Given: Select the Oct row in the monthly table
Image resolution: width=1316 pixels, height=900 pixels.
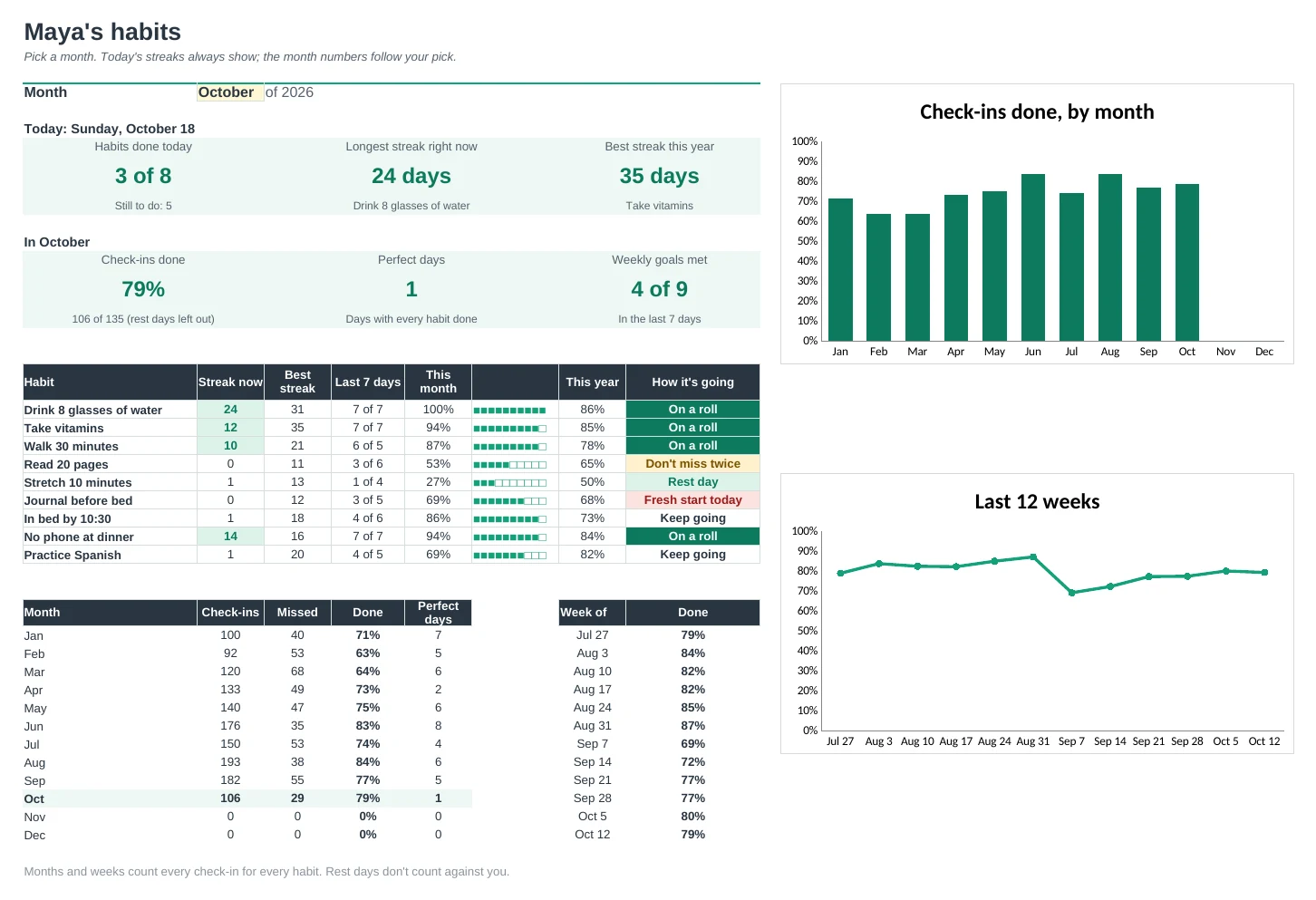Looking at the screenshot, I should tap(247, 798).
